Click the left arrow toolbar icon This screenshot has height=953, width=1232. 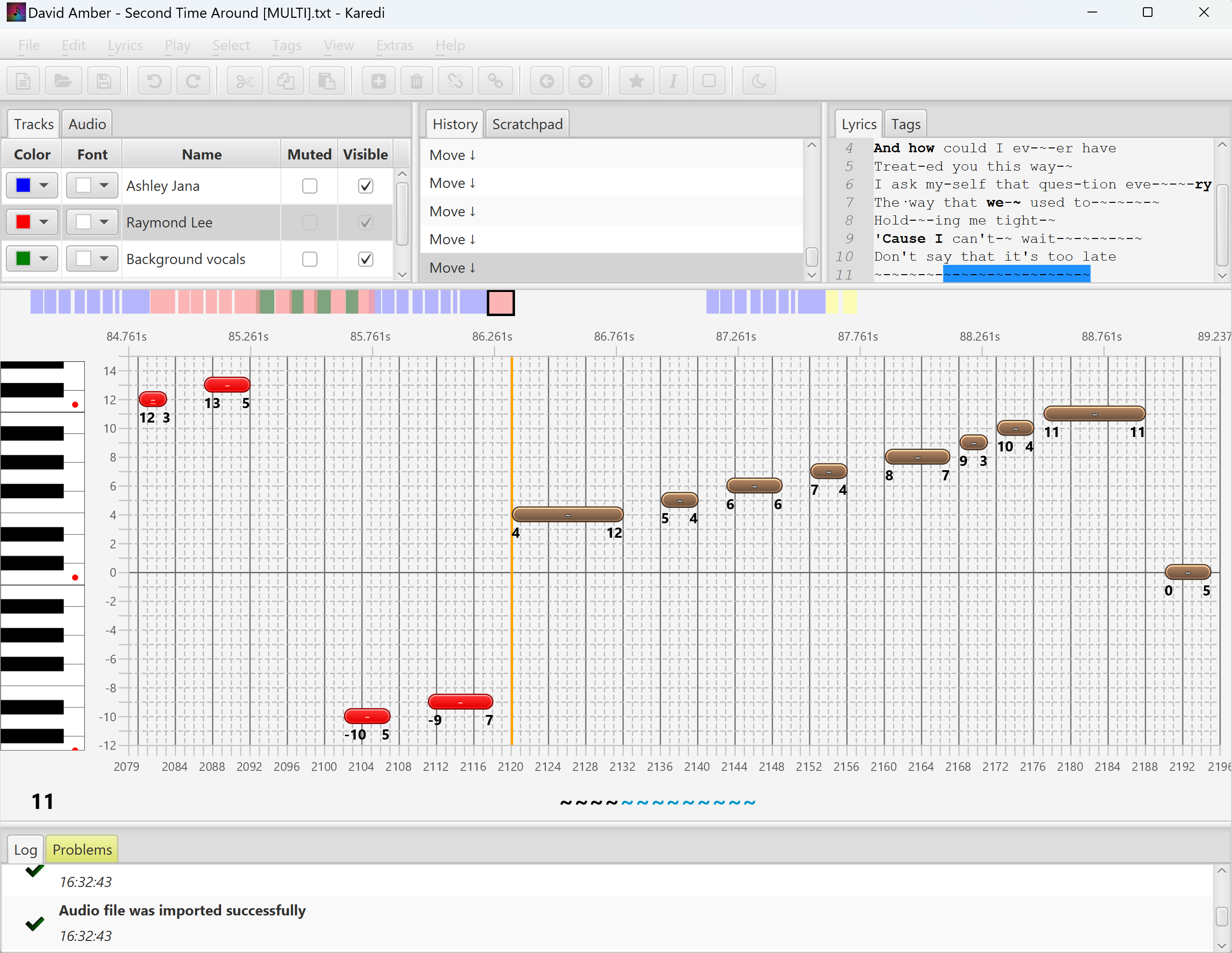coord(546,81)
